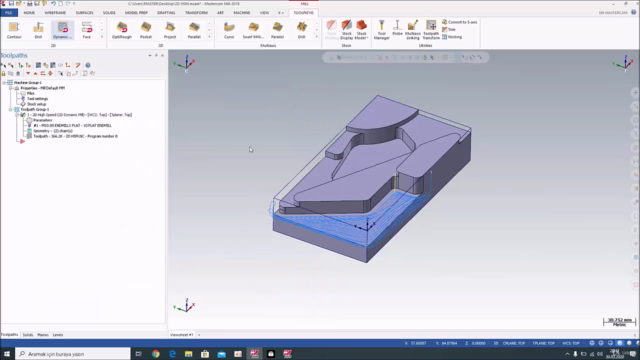Select the Contour 2D toolpath
This screenshot has width=640, height=360.
pyautogui.click(x=14, y=30)
